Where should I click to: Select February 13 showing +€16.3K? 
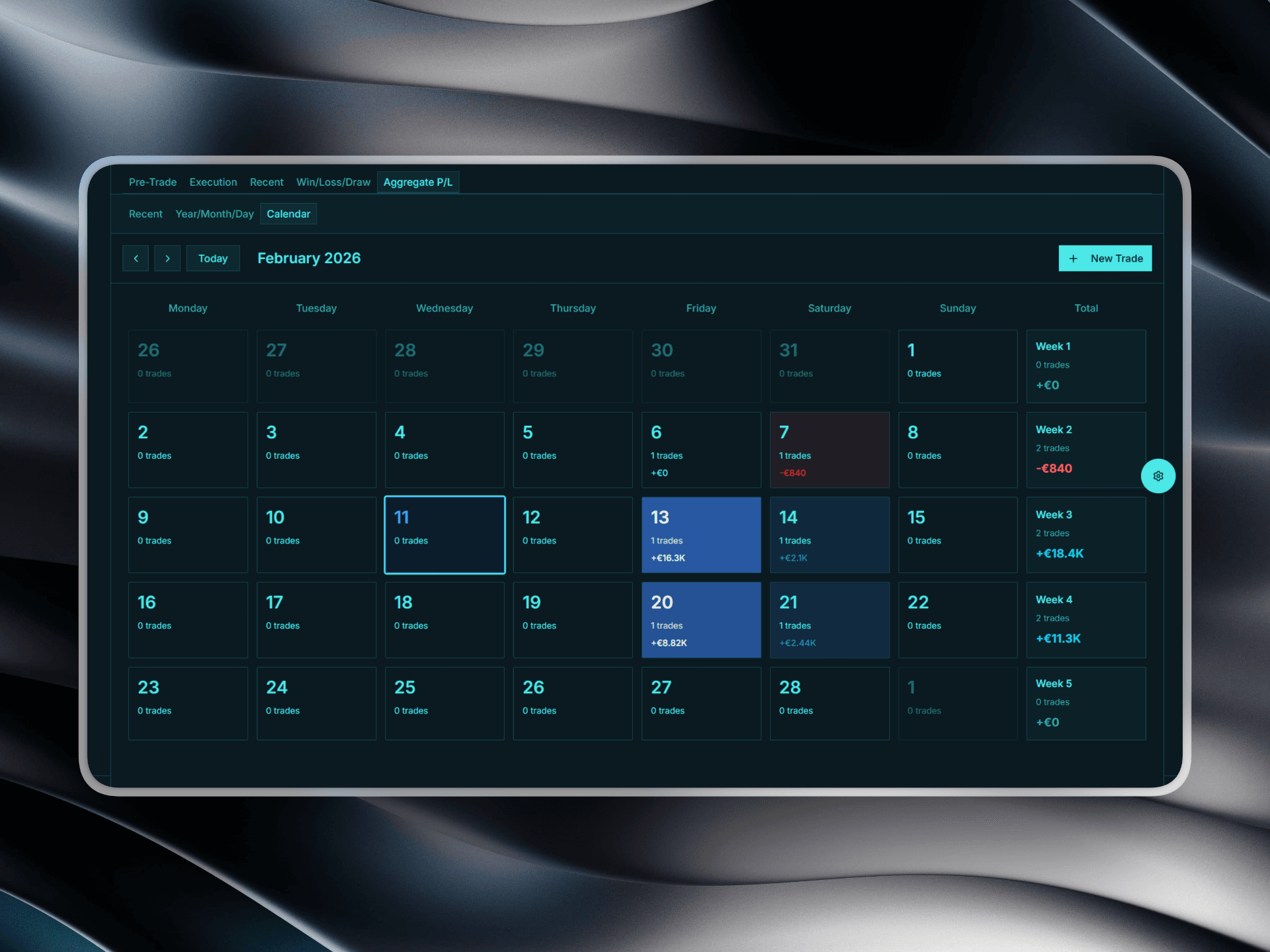(x=701, y=534)
